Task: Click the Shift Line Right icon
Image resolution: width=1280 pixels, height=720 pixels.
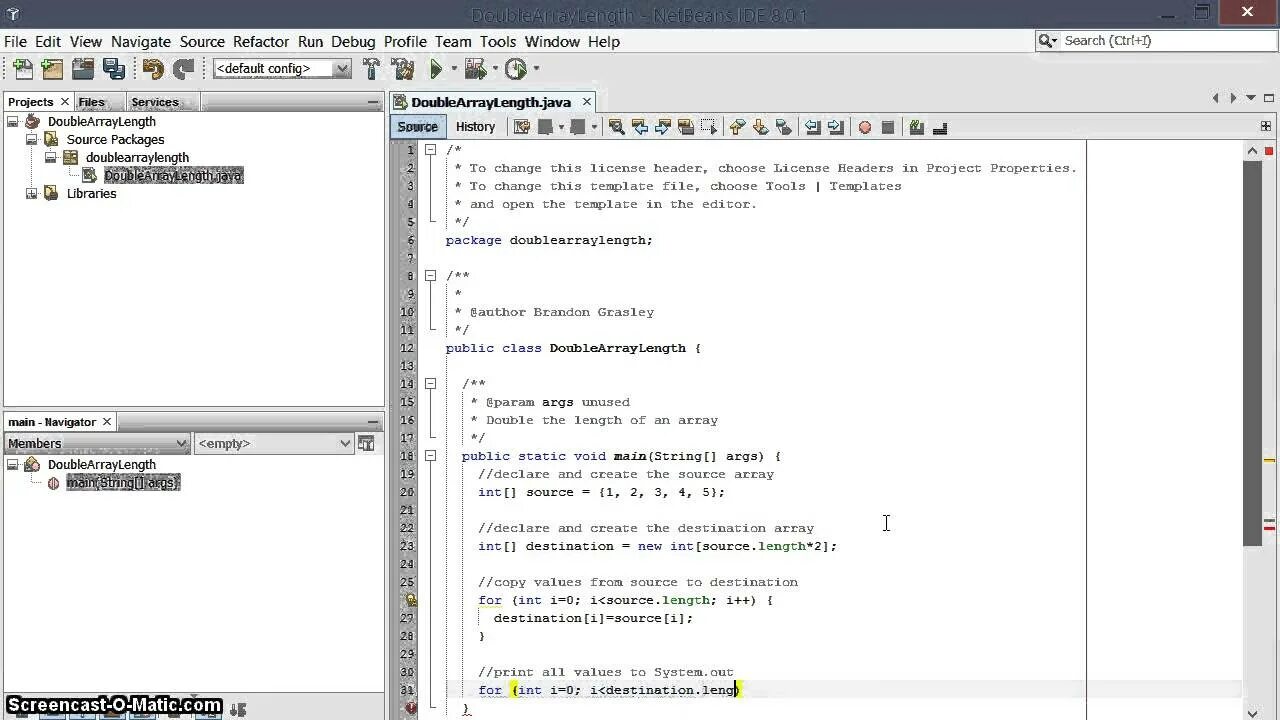Action: click(835, 127)
